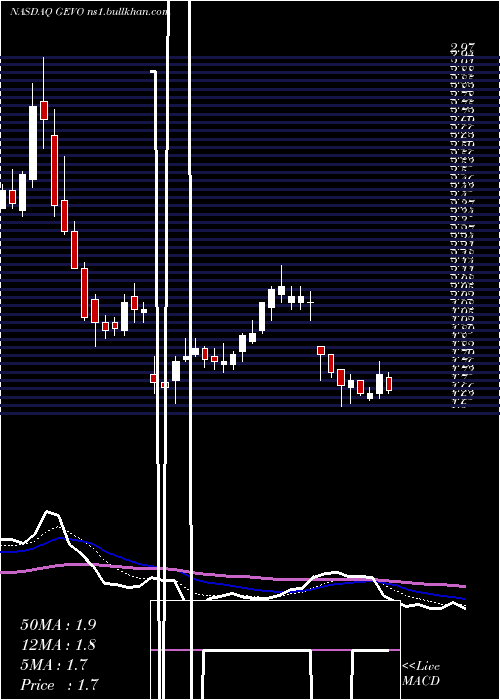
Task: Click the '<<Live MACD' label
Action: 421,674
